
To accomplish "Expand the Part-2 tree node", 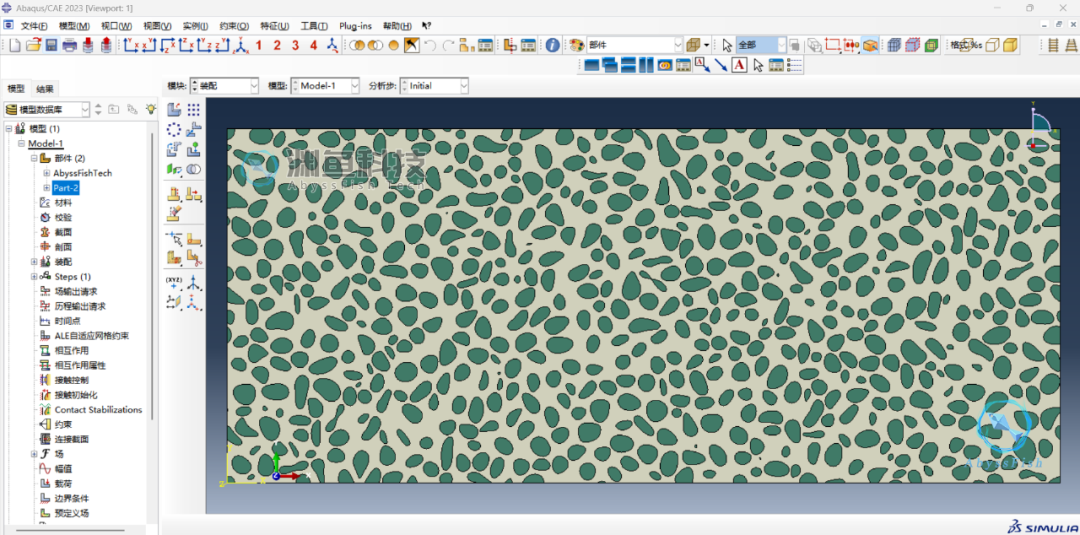I will (x=46, y=188).
